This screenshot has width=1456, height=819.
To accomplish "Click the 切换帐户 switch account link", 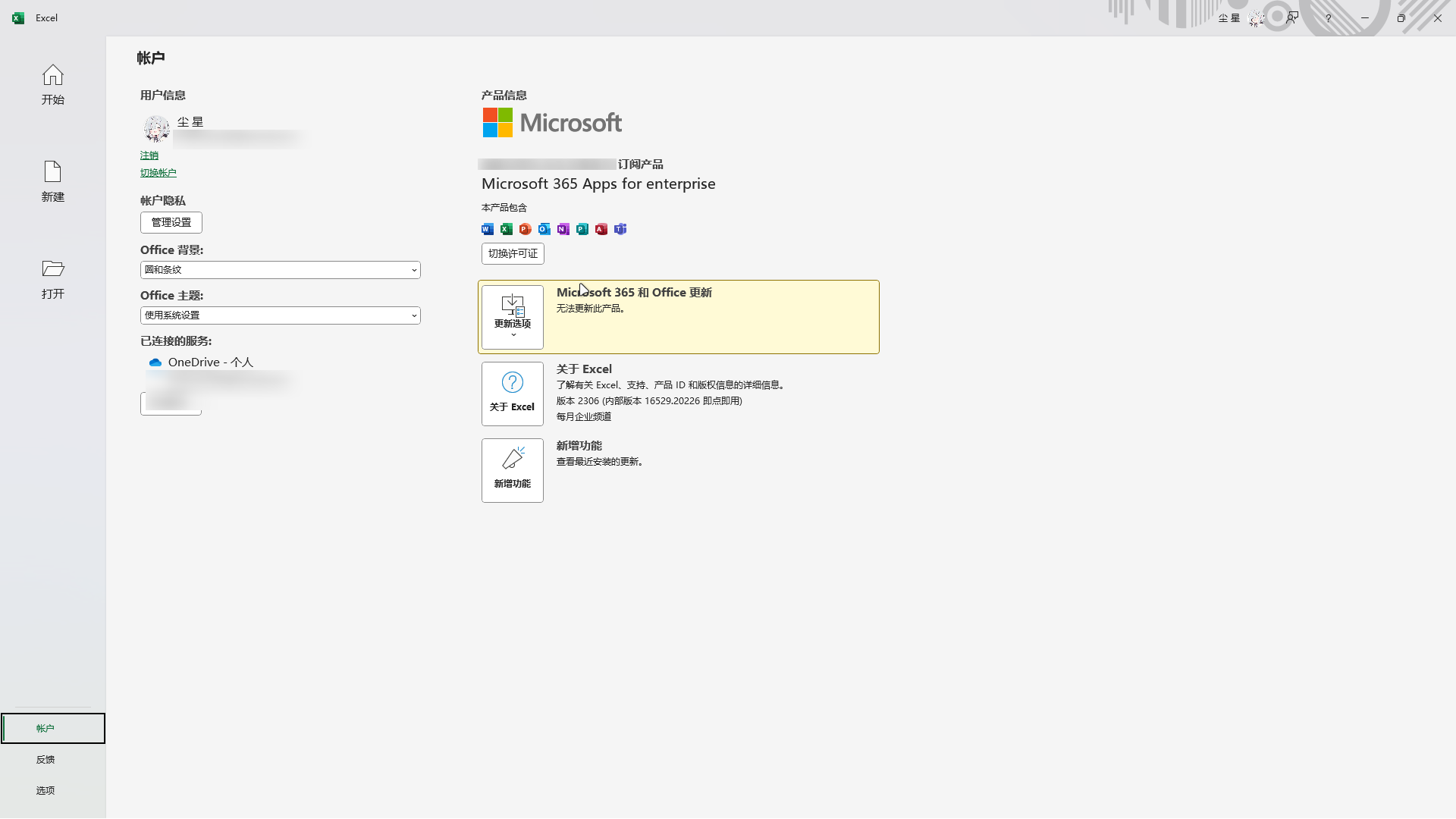I will click(x=158, y=173).
